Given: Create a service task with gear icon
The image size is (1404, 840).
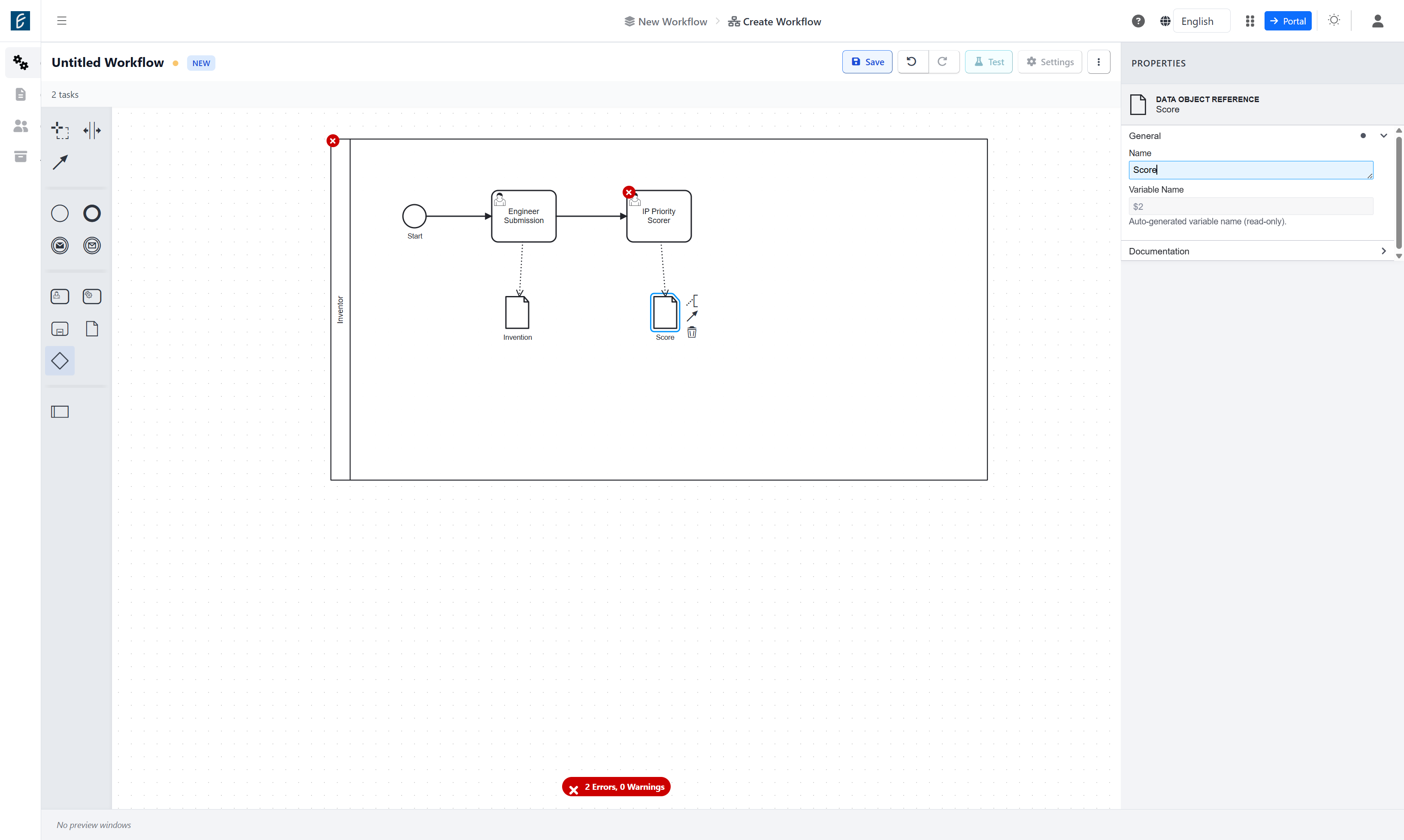Looking at the screenshot, I should pos(92,296).
